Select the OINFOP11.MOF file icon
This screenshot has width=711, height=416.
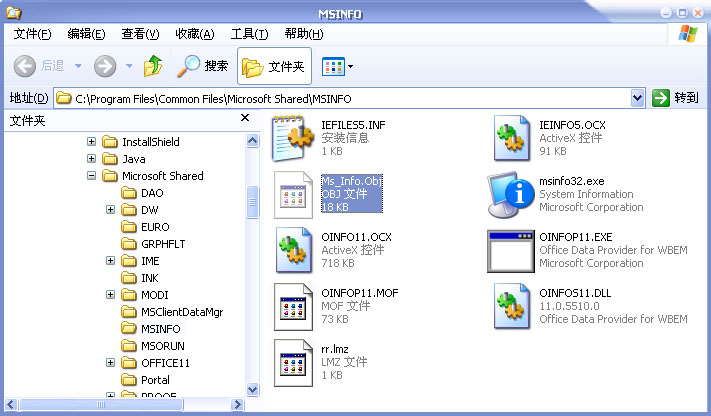[x=293, y=307]
